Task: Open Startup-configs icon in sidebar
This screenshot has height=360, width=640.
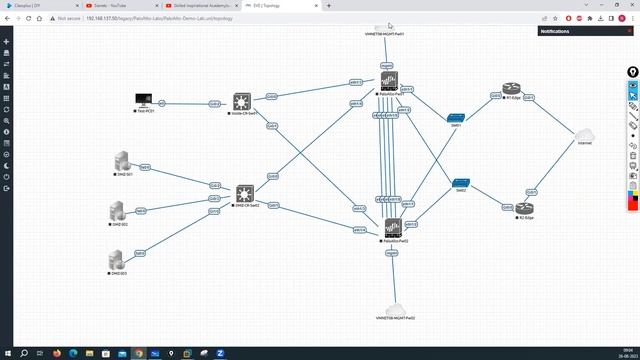Action: [x=6, y=76]
